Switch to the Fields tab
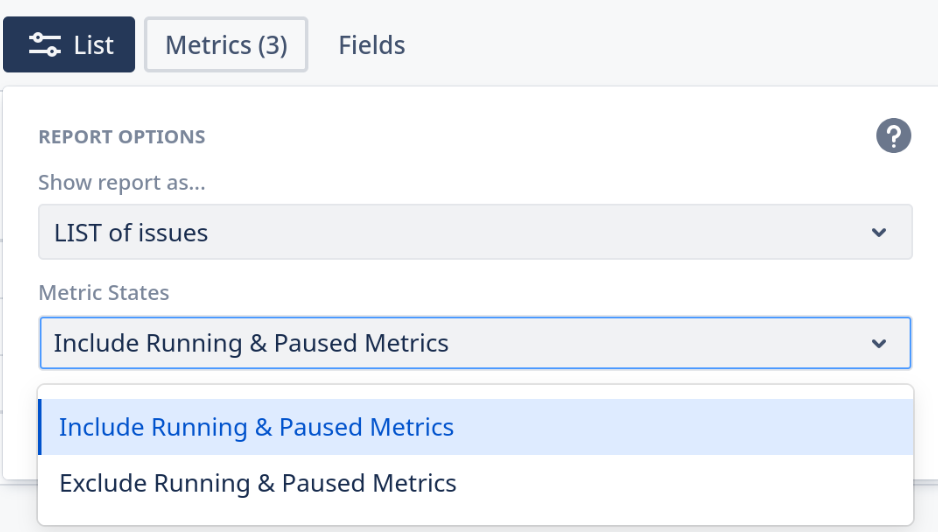Screen dimensions: 938x532 (371, 45)
